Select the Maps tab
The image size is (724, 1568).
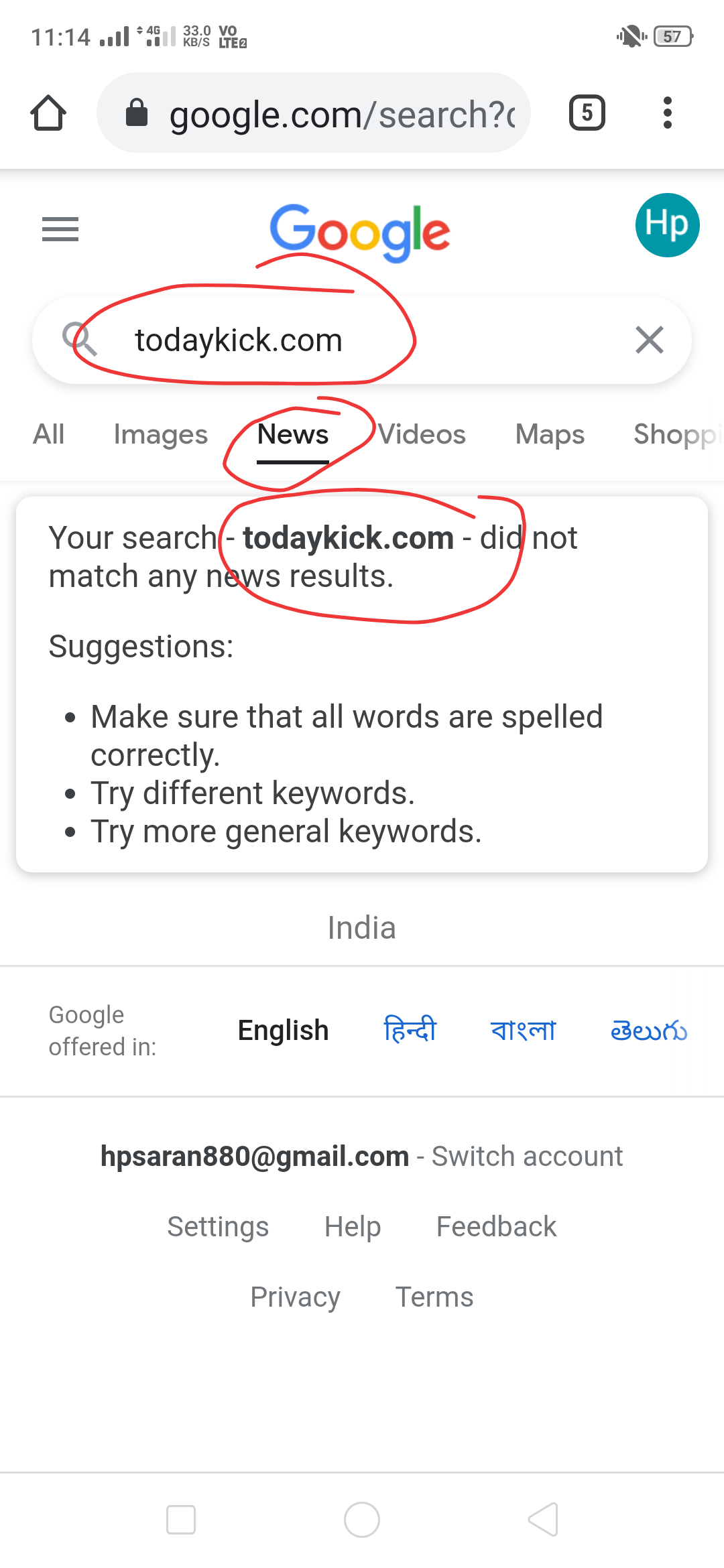tap(550, 434)
